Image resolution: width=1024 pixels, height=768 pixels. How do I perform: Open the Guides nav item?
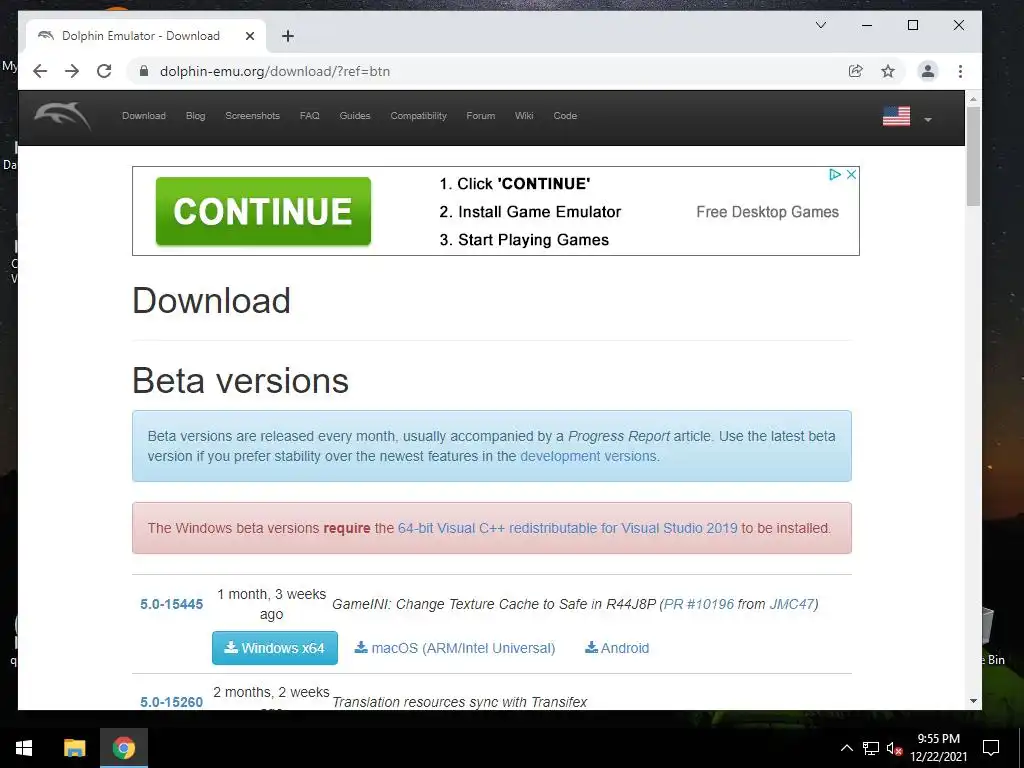click(x=355, y=116)
